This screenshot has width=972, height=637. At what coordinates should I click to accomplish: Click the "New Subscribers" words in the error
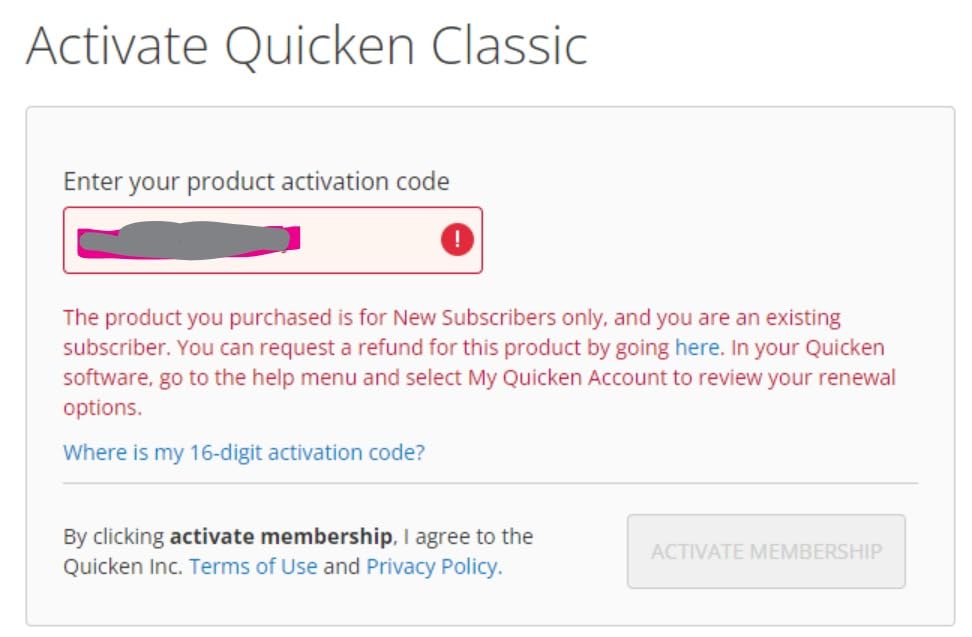pyautogui.click(x=467, y=318)
